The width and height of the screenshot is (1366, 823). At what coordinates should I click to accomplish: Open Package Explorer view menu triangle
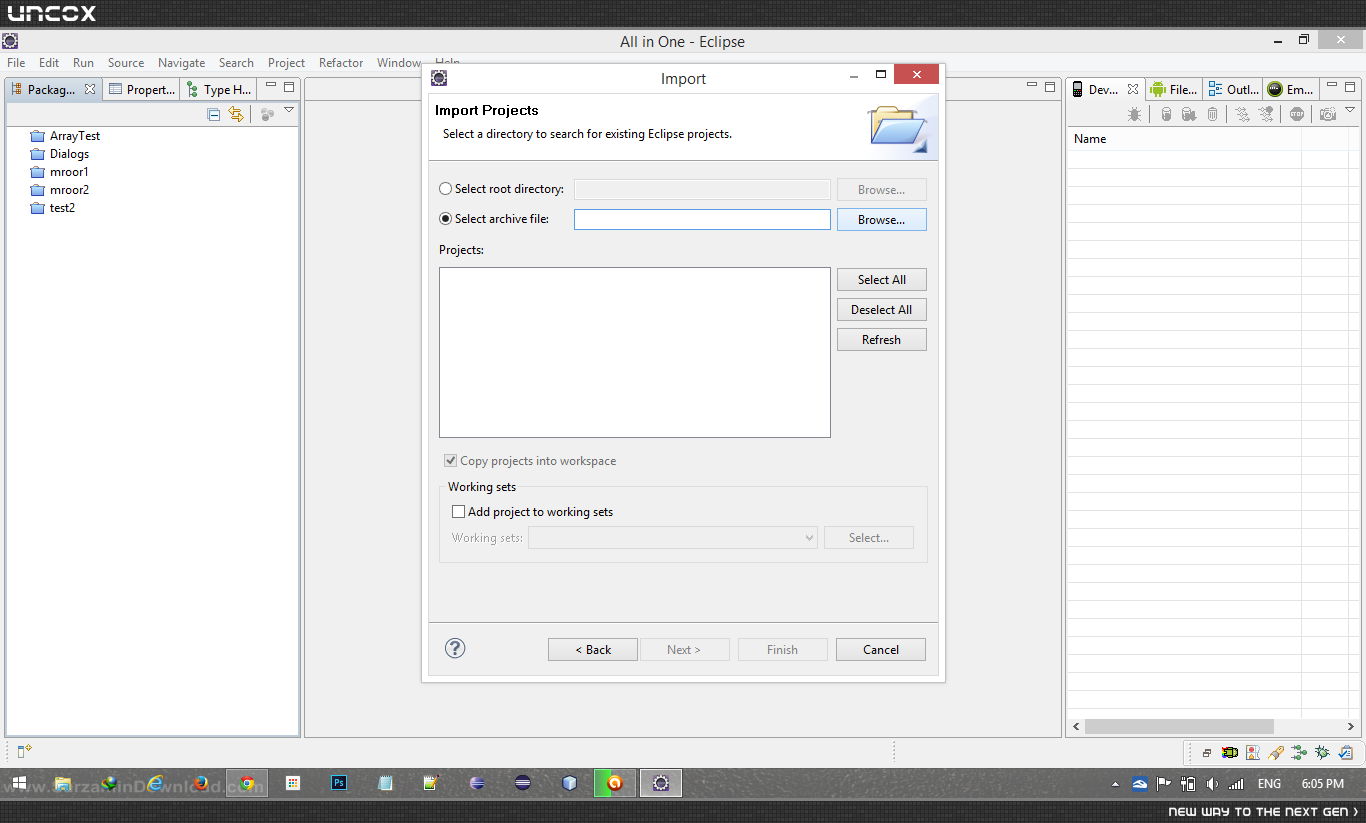coord(289,111)
